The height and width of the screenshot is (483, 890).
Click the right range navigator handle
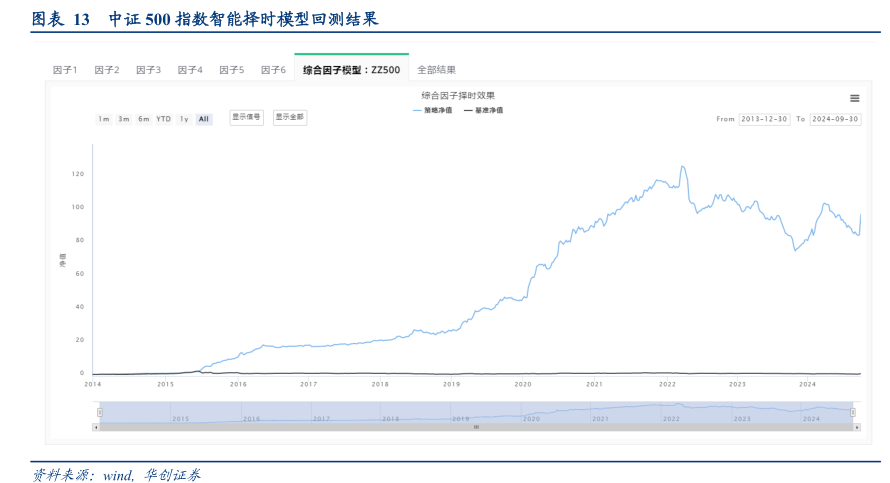pos(853,412)
